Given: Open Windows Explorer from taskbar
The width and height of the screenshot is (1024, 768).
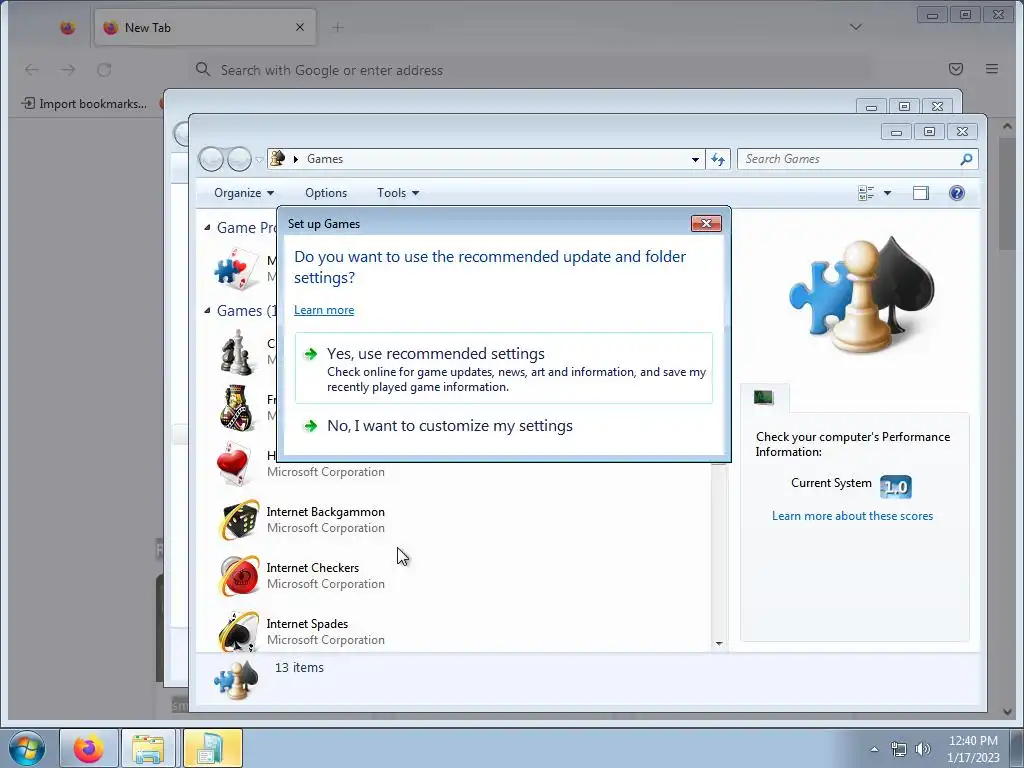Looking at the screenshot, I should (148, 748).
